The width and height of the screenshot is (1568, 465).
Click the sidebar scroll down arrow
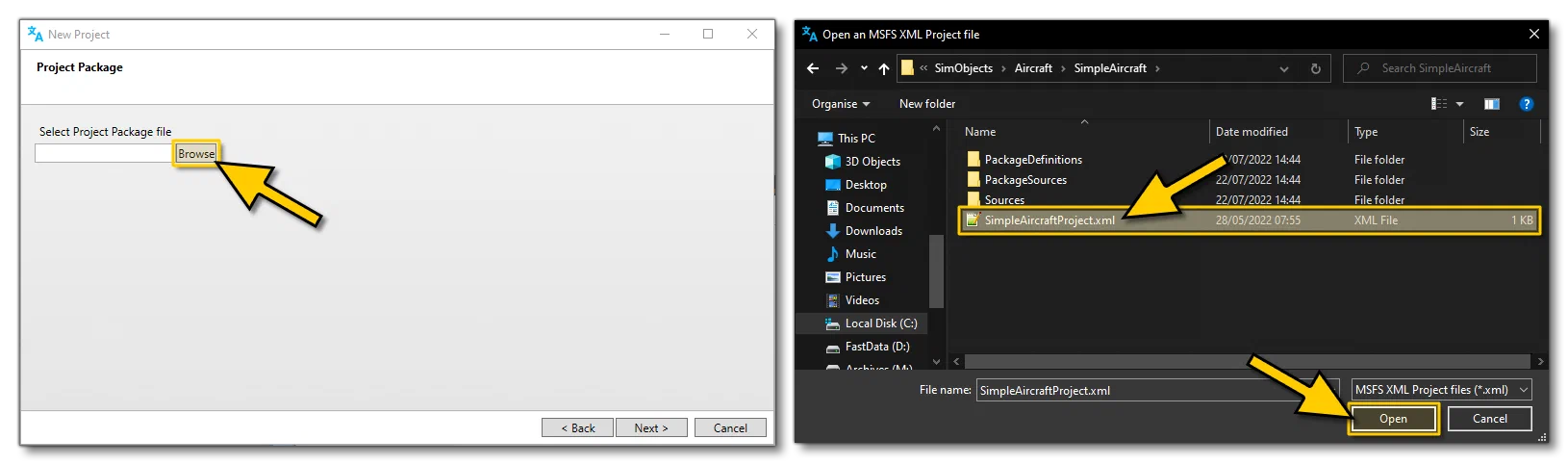click(936, 362)
